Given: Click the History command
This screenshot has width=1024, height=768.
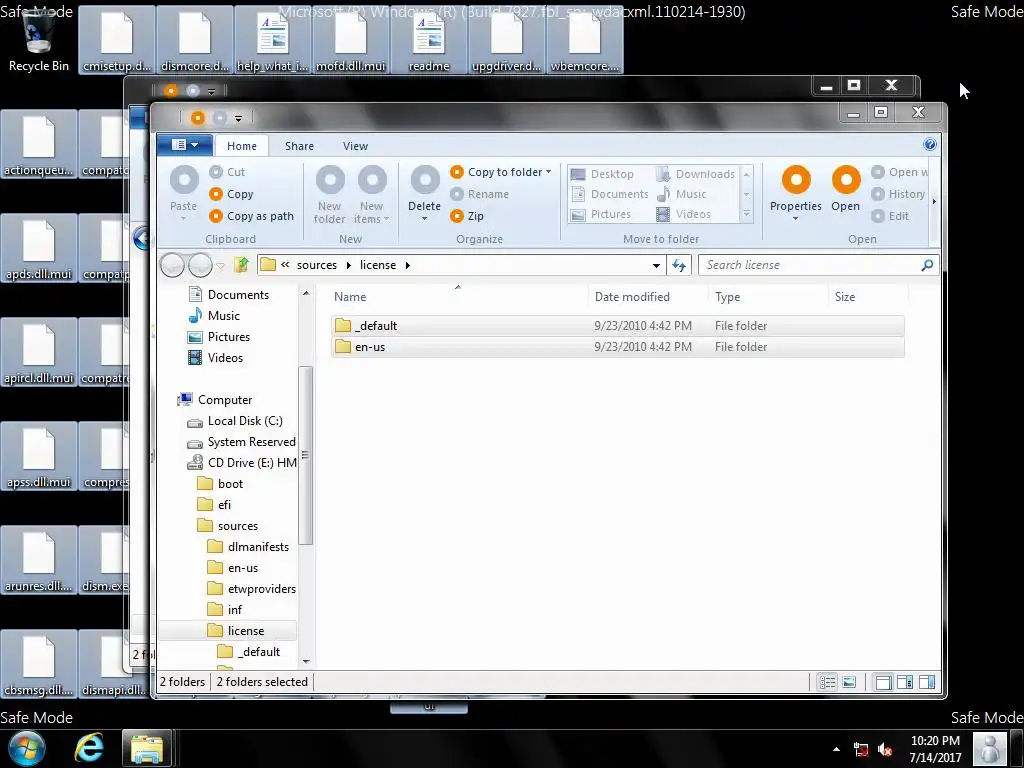Looking at the screenshot, I should tap(899, 194).
